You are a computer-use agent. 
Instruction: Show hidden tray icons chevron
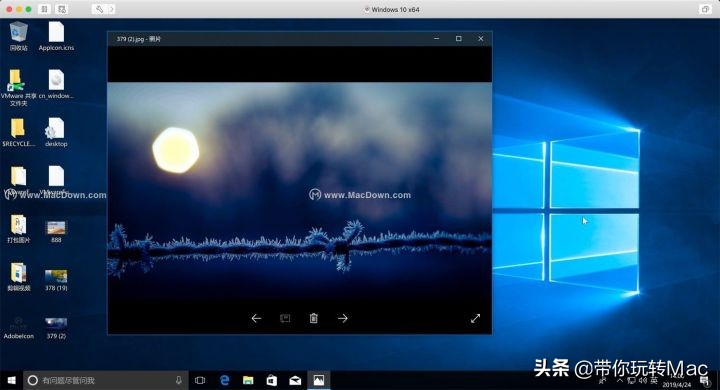click(x=619, y=381)
